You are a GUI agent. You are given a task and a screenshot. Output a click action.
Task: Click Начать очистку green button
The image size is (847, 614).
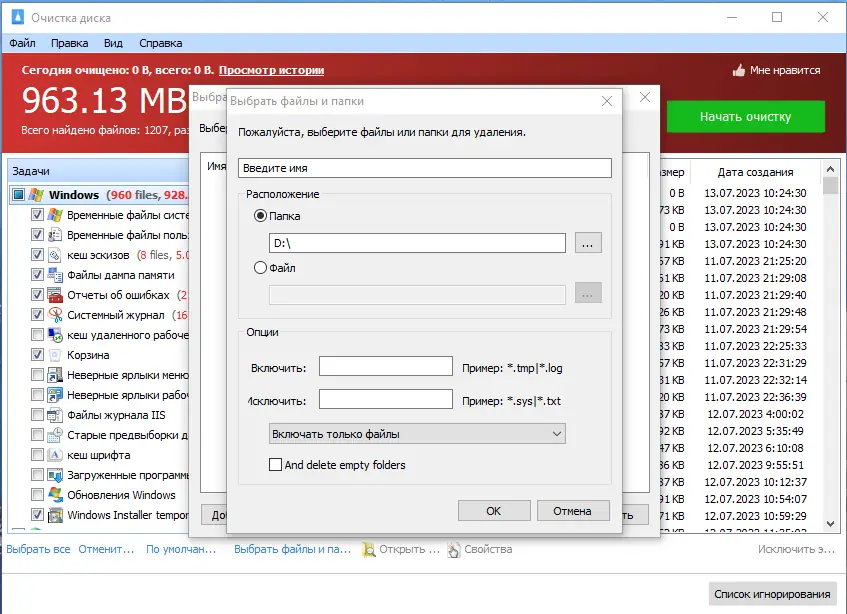(x=745, y=117)
